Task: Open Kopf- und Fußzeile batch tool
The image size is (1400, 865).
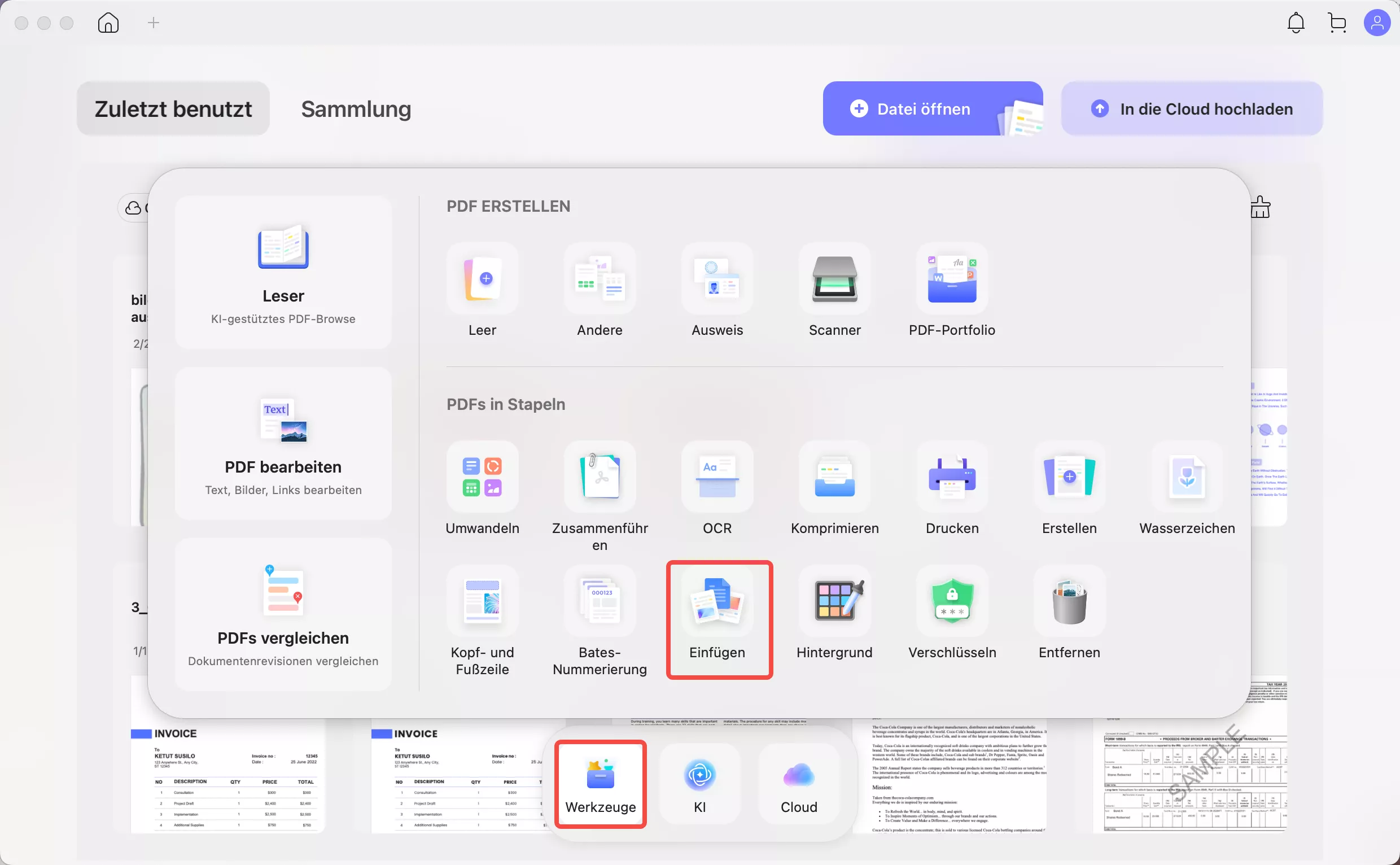Action: click(x=482, y=621)
